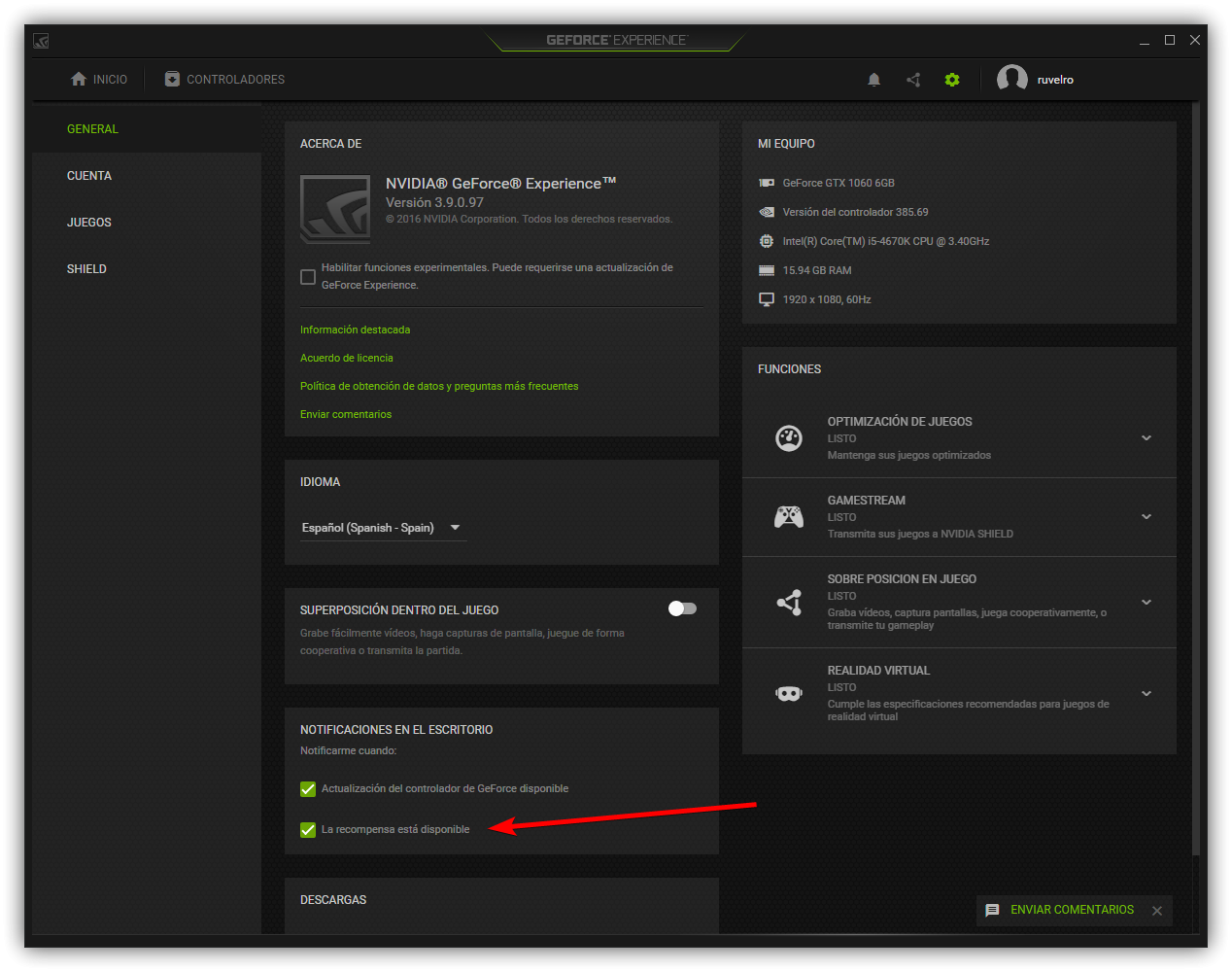
Task: Go to the INICIO tab
Action: pos(99,80)
